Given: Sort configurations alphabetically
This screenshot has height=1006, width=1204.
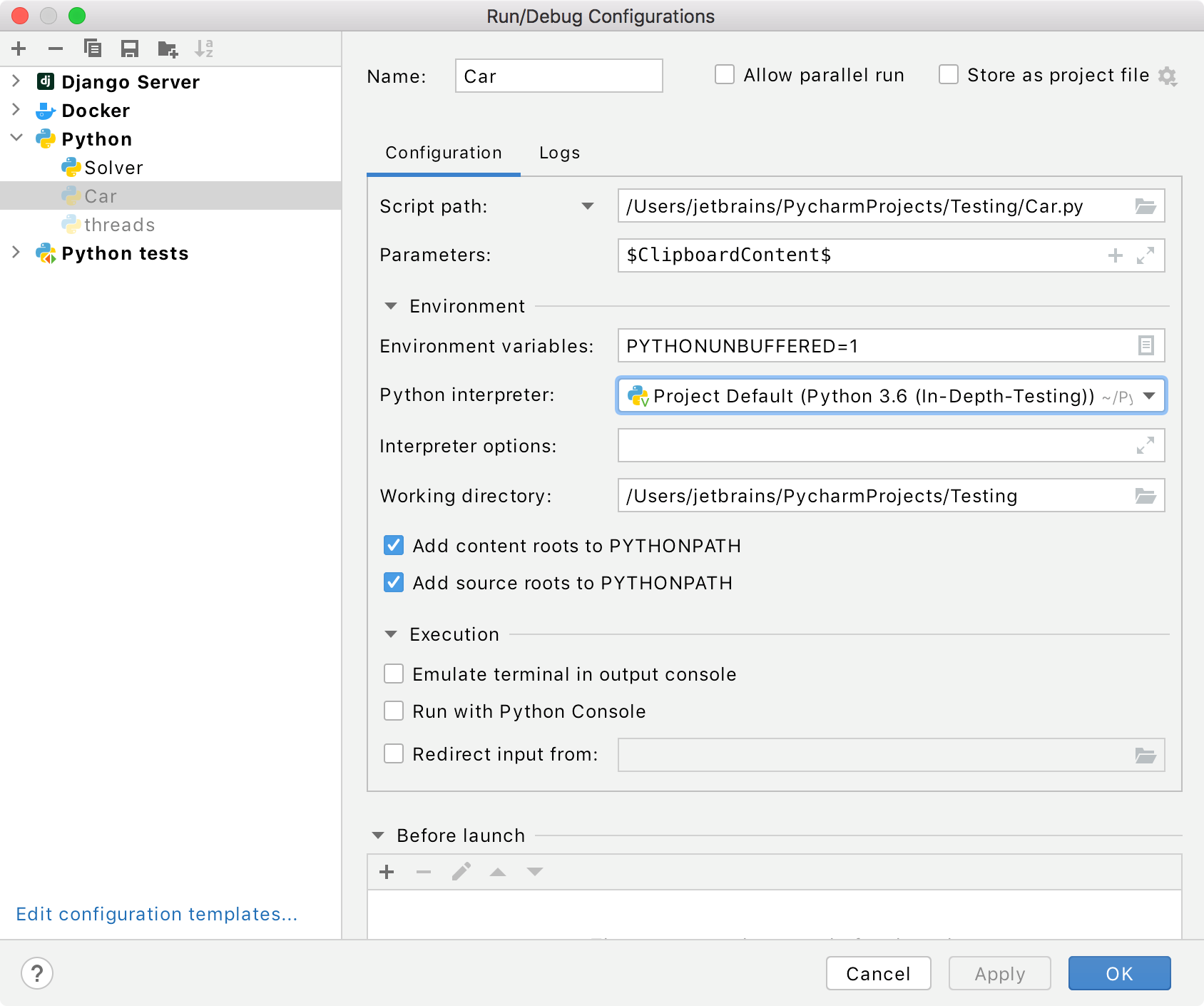Looking at the screenshot, I should click(205, 49).
